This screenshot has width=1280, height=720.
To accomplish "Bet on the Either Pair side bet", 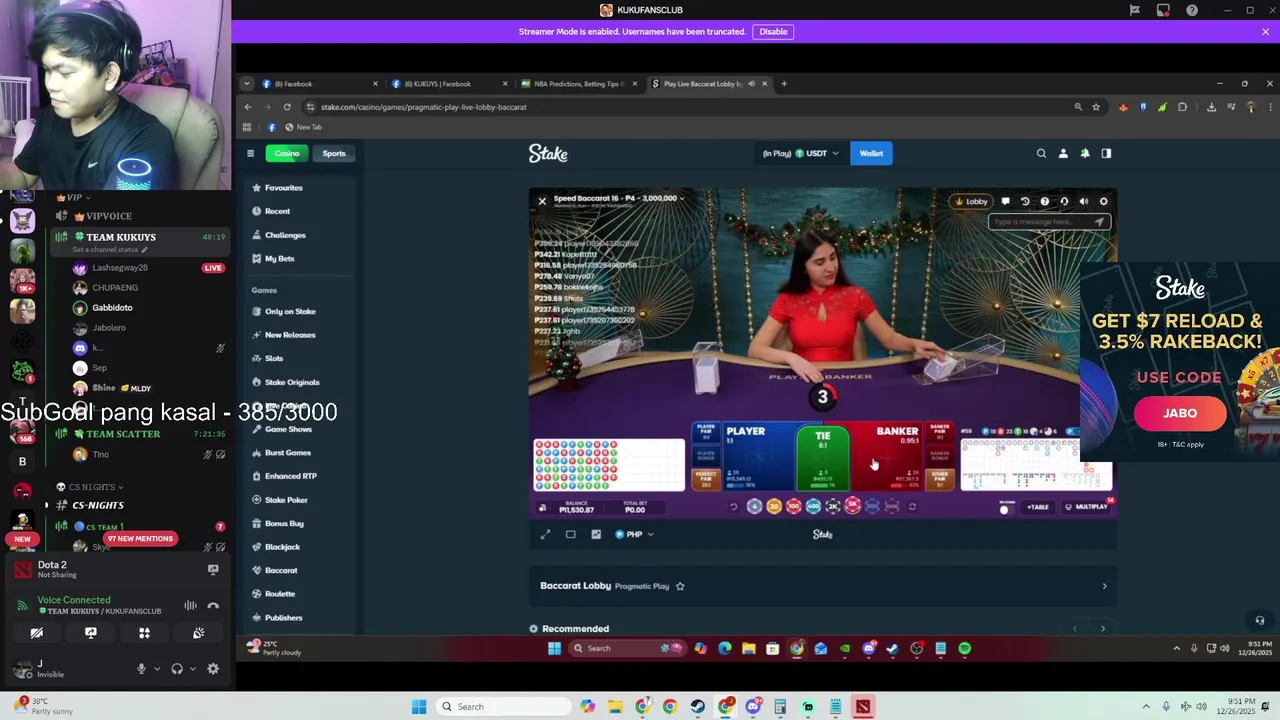I will click(940, 479).
